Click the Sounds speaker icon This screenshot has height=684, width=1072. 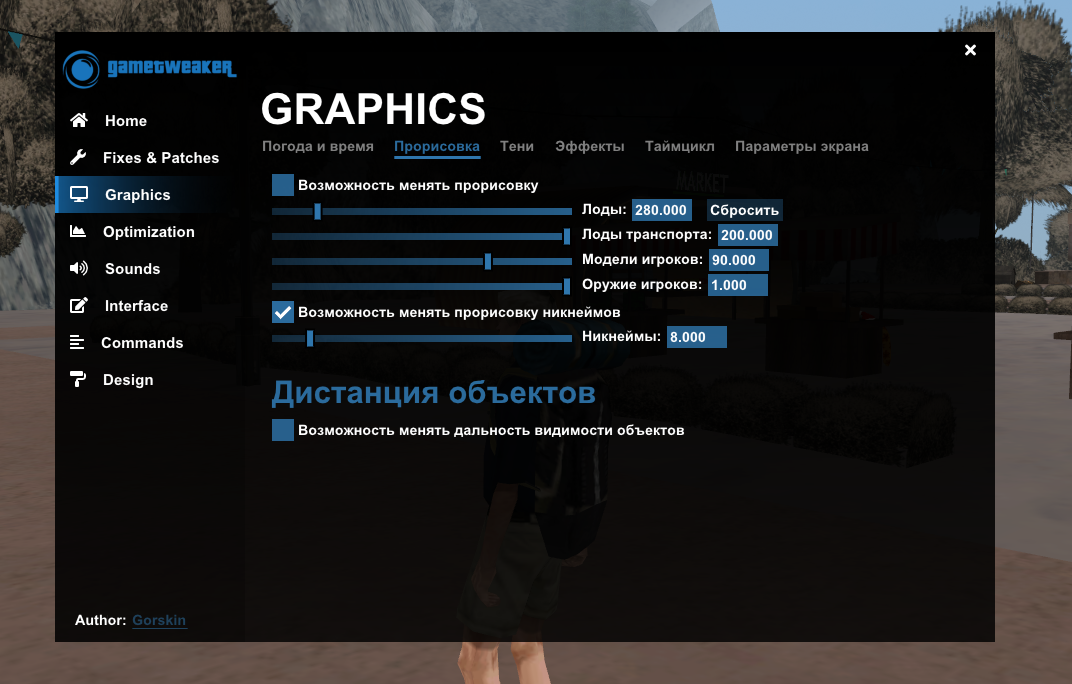(x=78, y=268)
